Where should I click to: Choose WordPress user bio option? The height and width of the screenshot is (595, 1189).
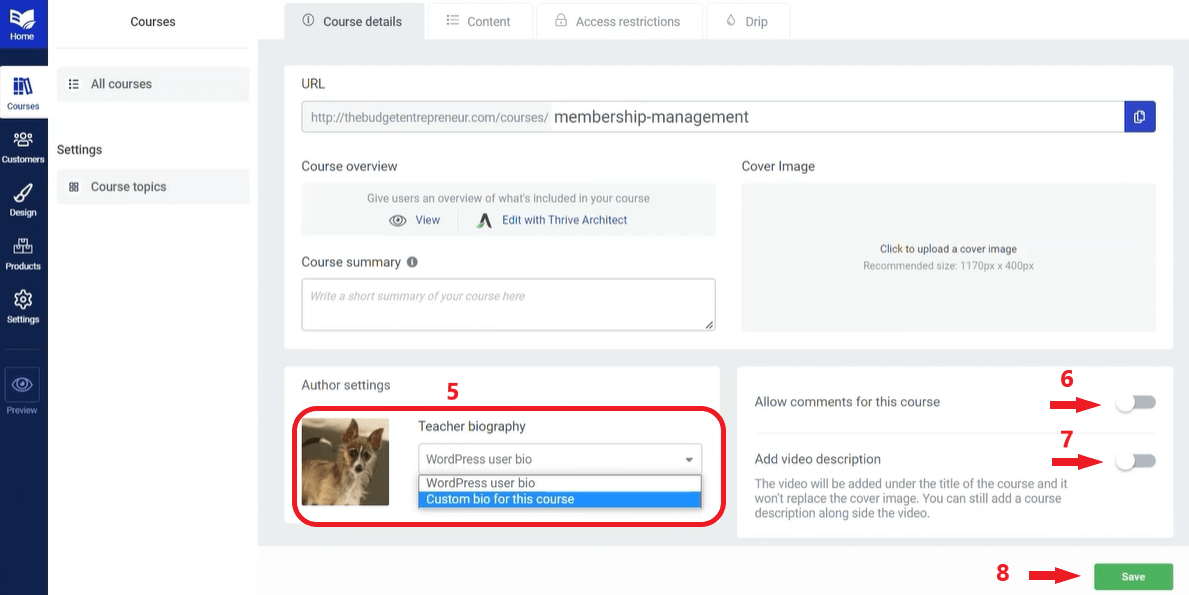click(x=560, y=483)
